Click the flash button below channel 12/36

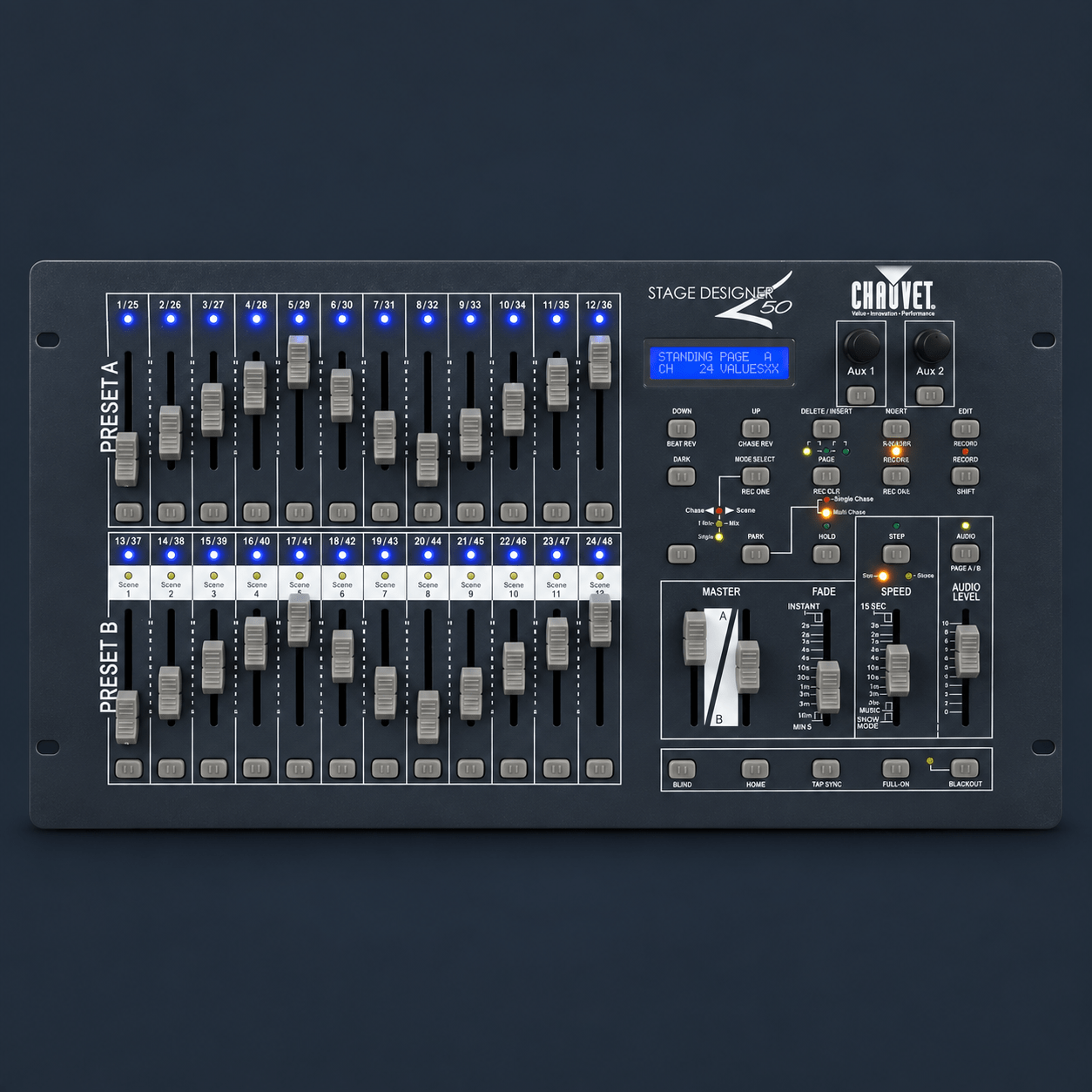(599, 512)
